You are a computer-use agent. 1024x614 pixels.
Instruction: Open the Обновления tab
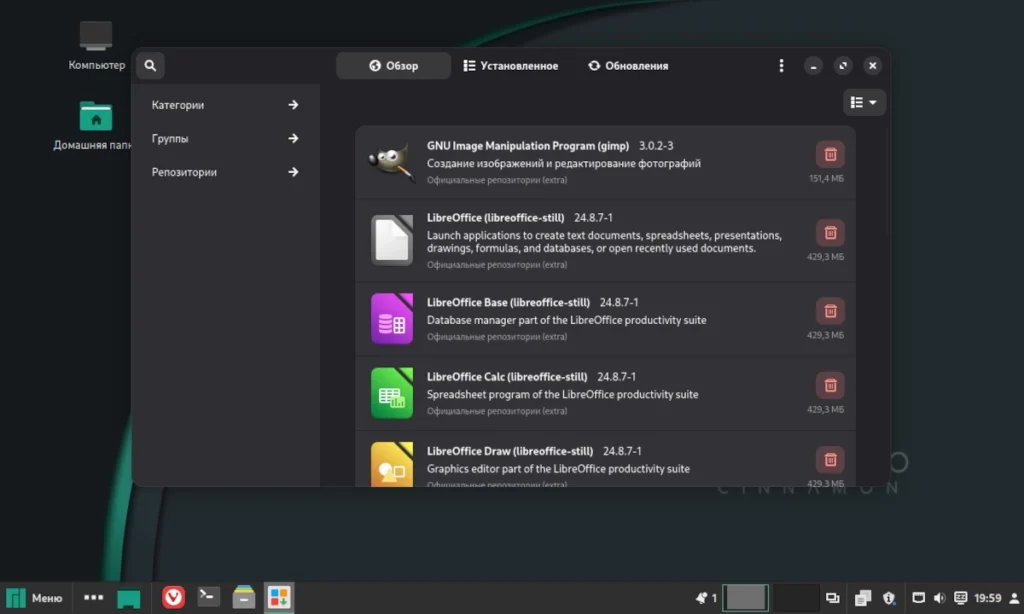coord(628,65)
